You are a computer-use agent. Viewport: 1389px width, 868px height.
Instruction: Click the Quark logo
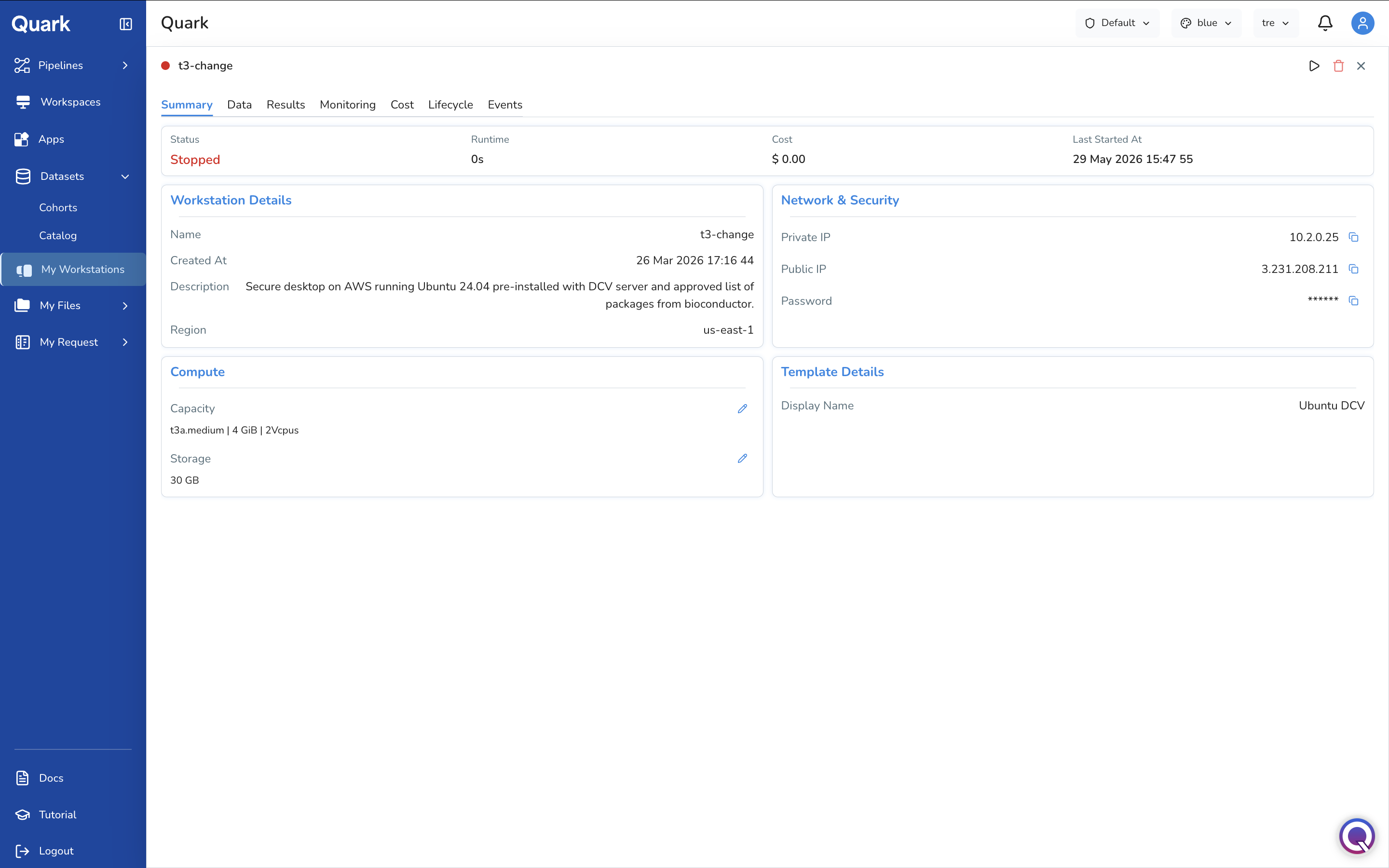(41, 24)
